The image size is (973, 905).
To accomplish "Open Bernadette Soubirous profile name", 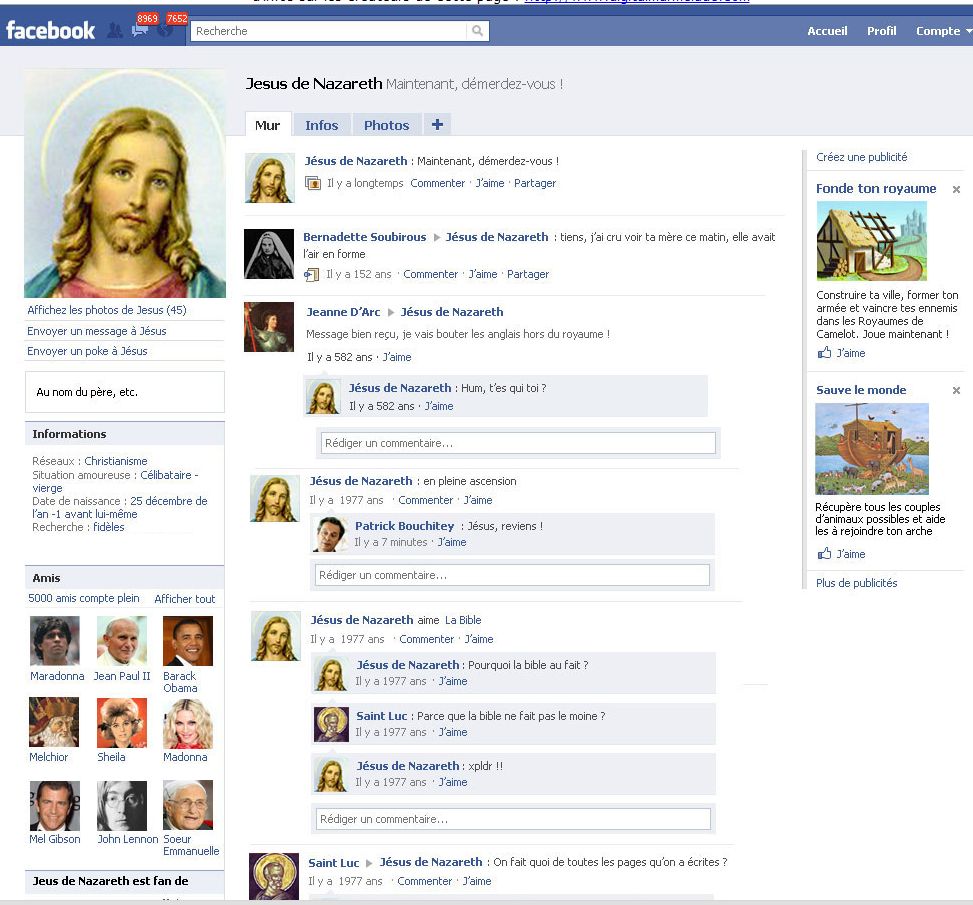I will pyautogui.click(x=364, y=236).
